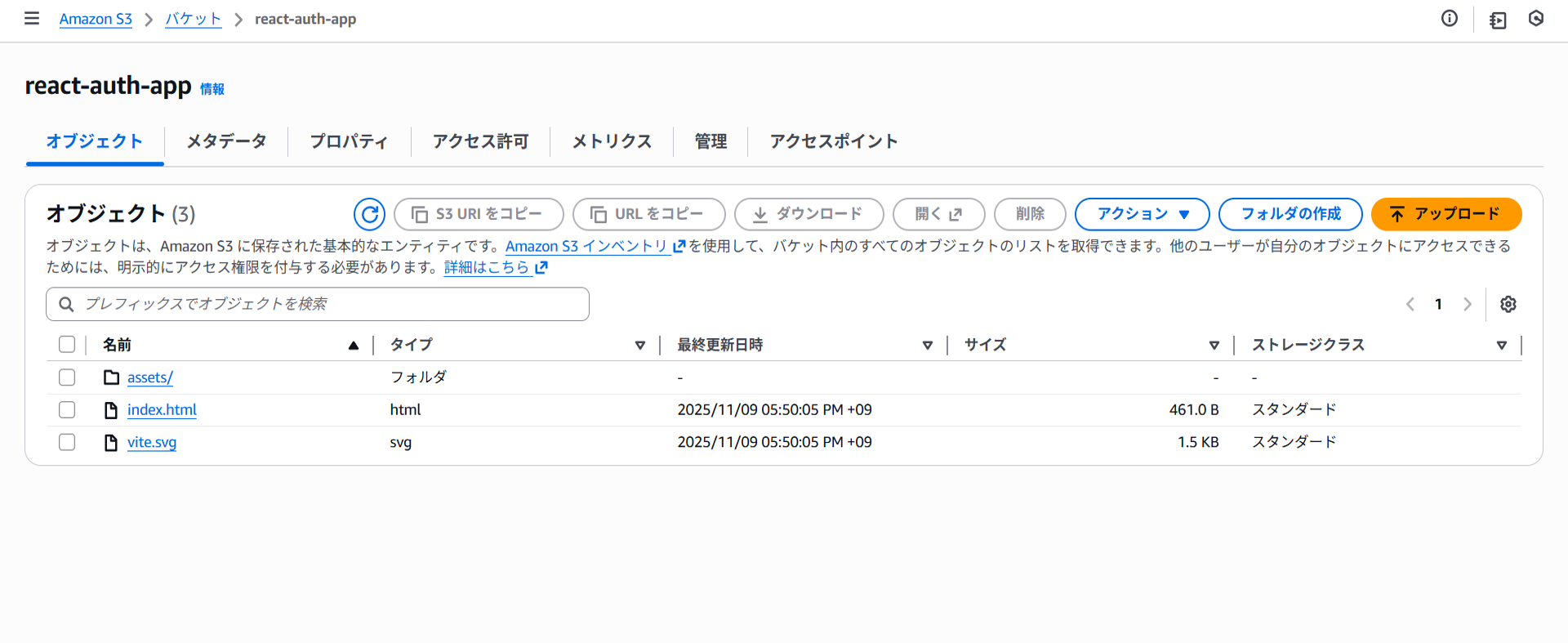Click the search magnifier icon
This screenshot has height=643, width=1568.
[67, 304]
